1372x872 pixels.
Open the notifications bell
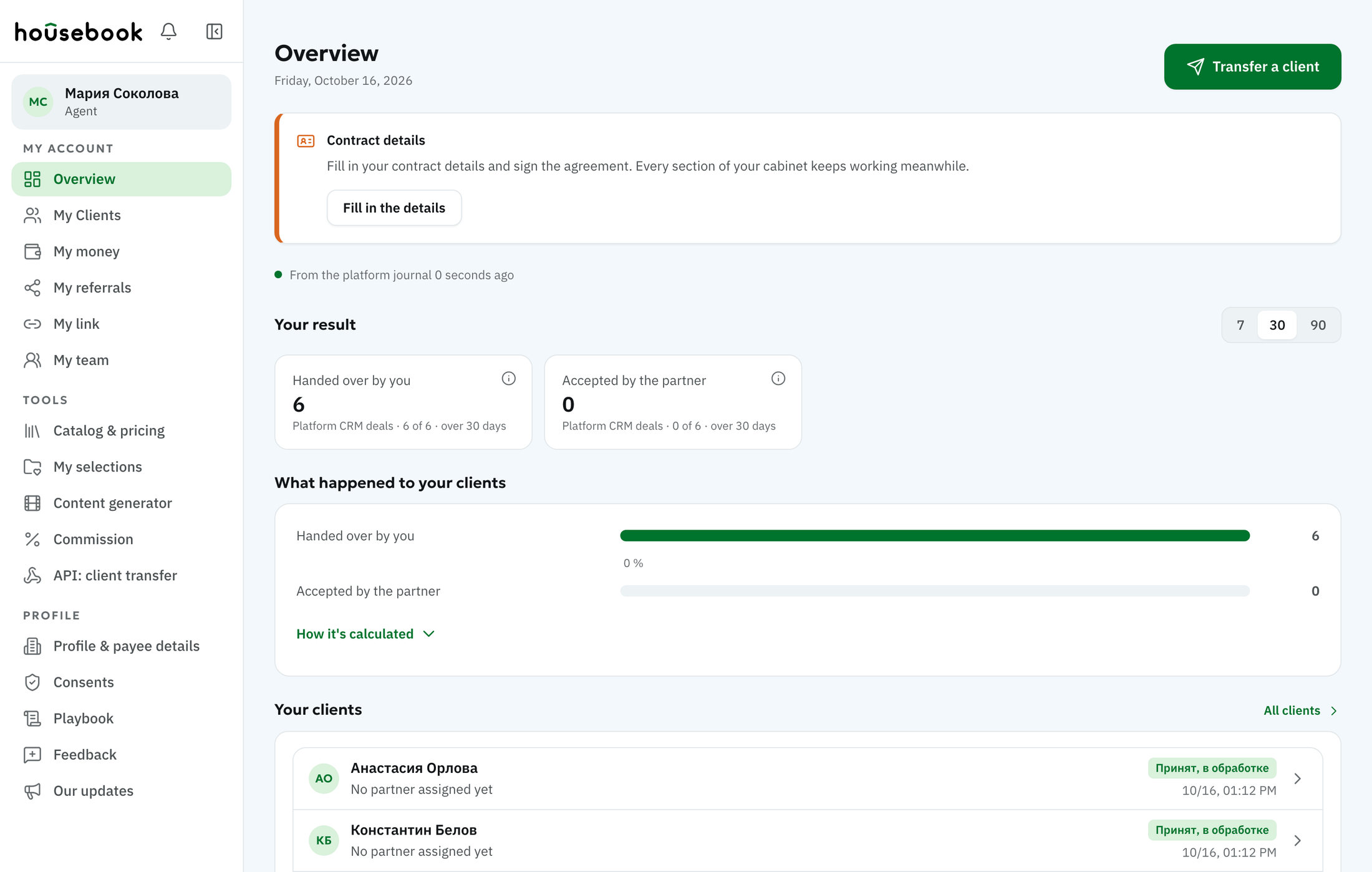[168, 31]
